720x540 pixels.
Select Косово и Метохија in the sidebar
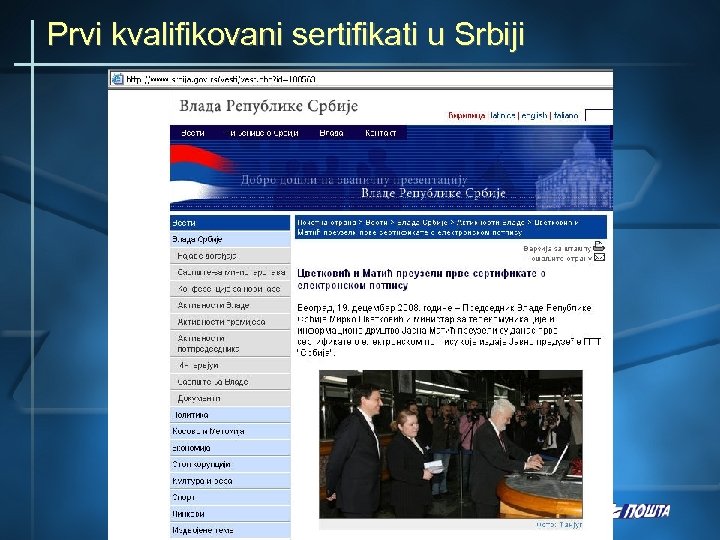(x=230, y=432)
